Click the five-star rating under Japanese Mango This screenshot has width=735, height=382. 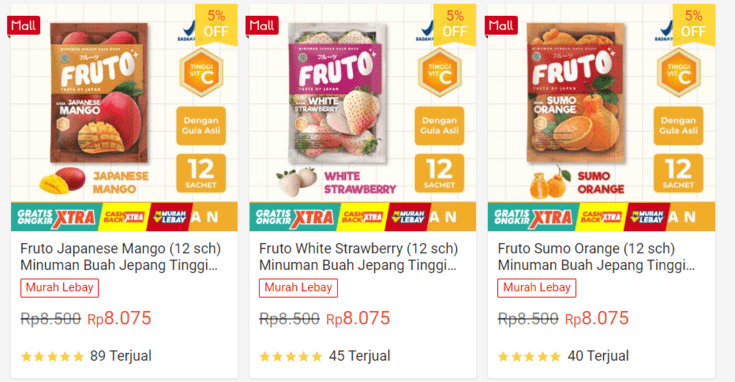tap(52, 357)
